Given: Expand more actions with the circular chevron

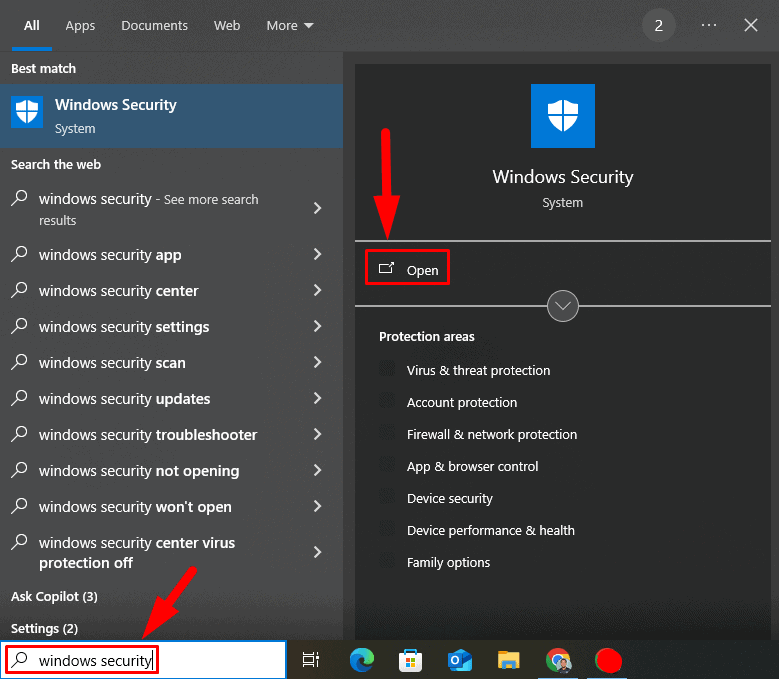Looking at the screenshot, I should (562, 306).
